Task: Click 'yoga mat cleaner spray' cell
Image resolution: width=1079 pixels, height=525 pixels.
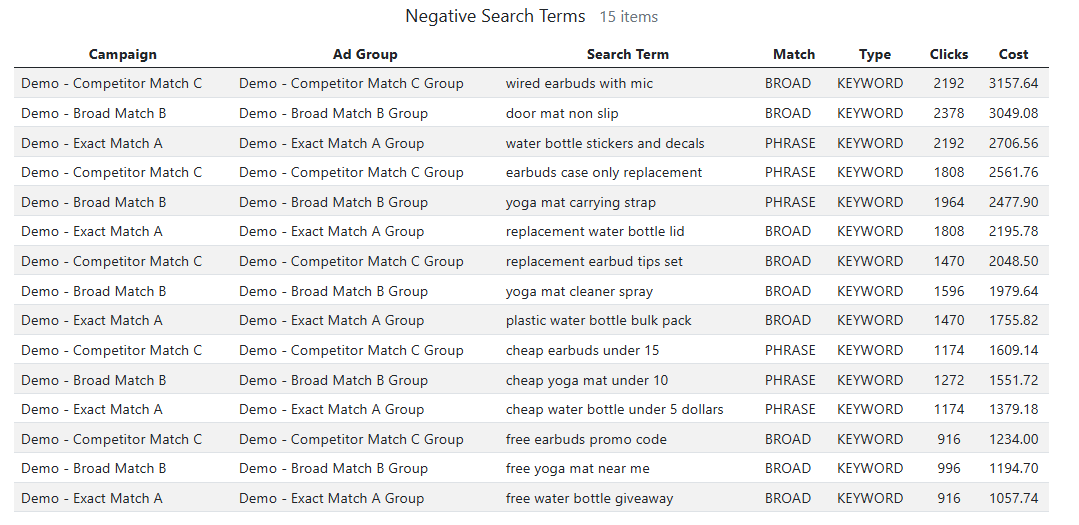Action: (x=579, y=291)
